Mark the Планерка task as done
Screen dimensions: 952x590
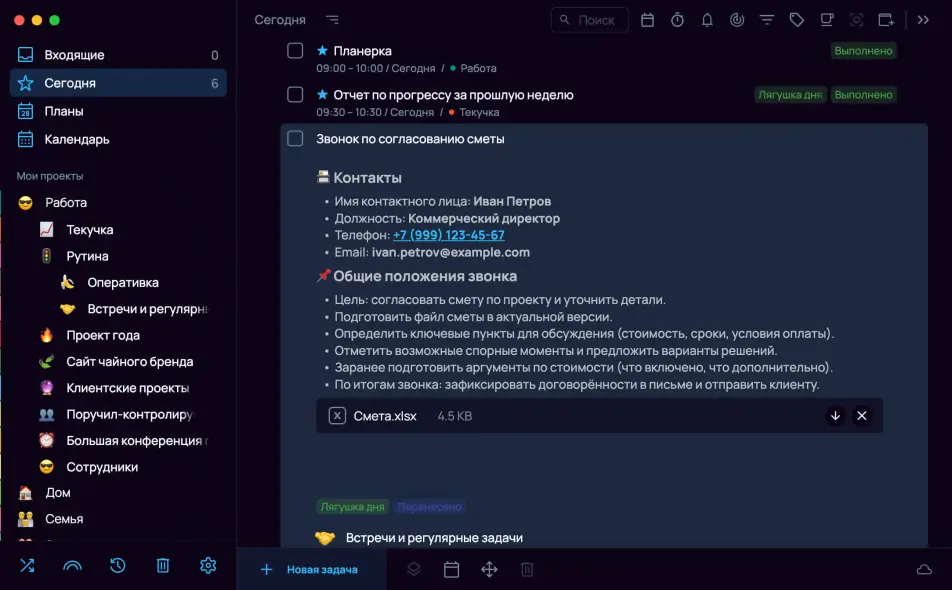tap(295, 51)
